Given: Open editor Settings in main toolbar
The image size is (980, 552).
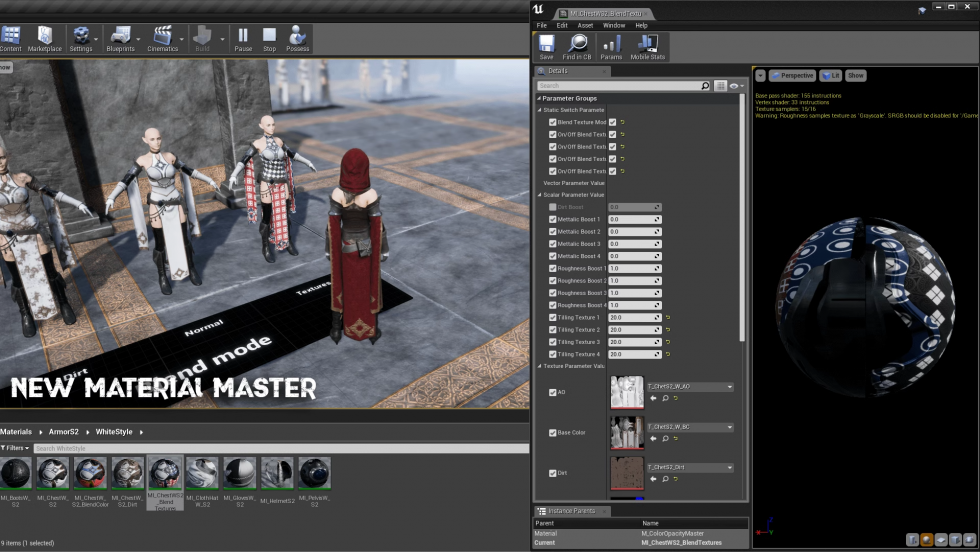Looking at the screenshot, I should click(81, 39).
